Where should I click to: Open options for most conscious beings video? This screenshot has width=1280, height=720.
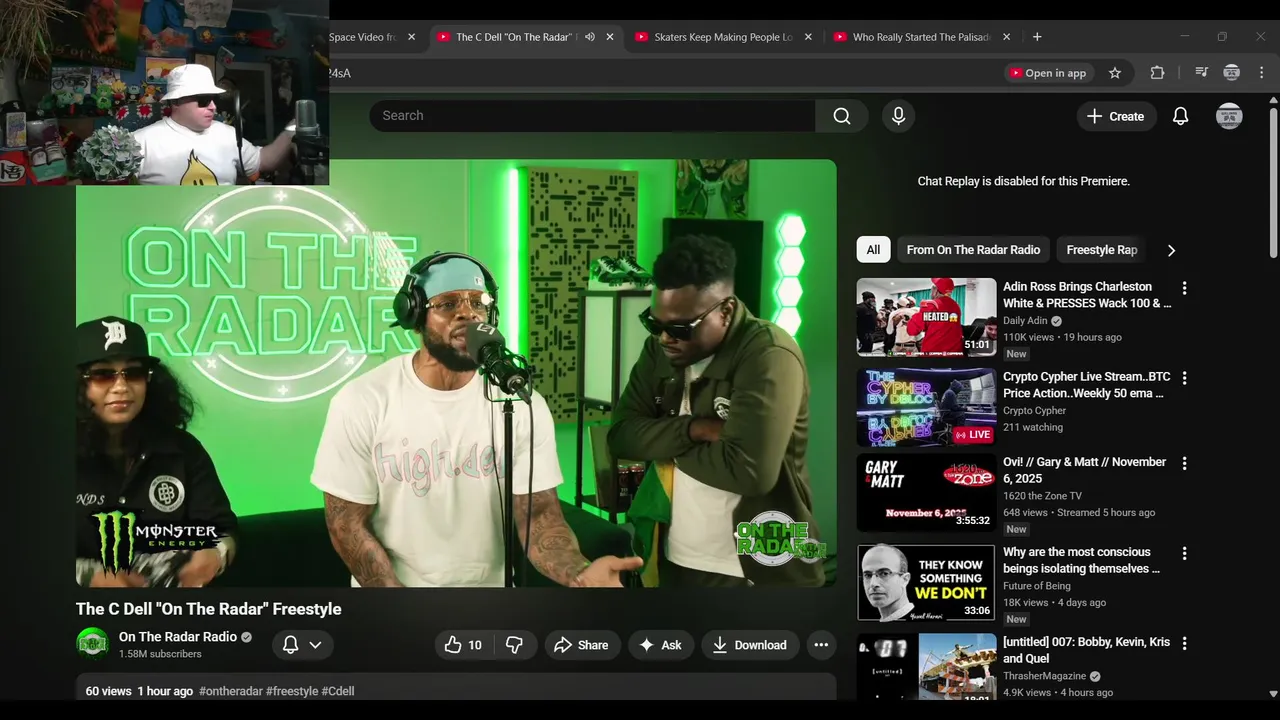1184,553
